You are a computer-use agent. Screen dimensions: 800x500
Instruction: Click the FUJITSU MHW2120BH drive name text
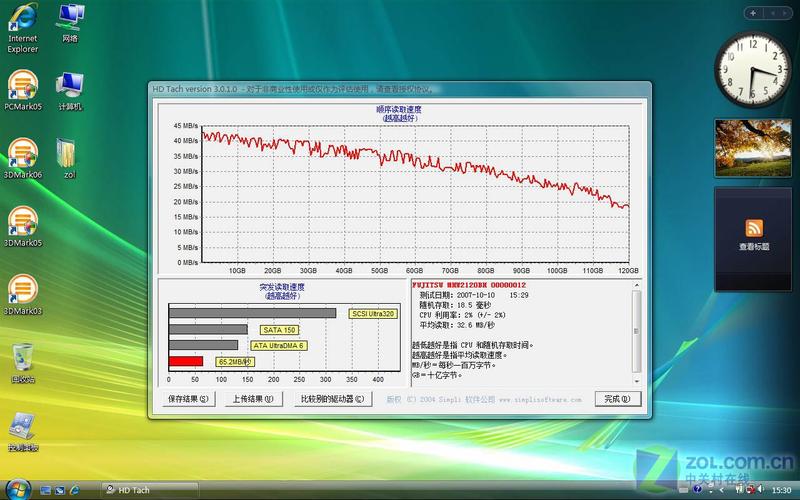tap(469, 285)
